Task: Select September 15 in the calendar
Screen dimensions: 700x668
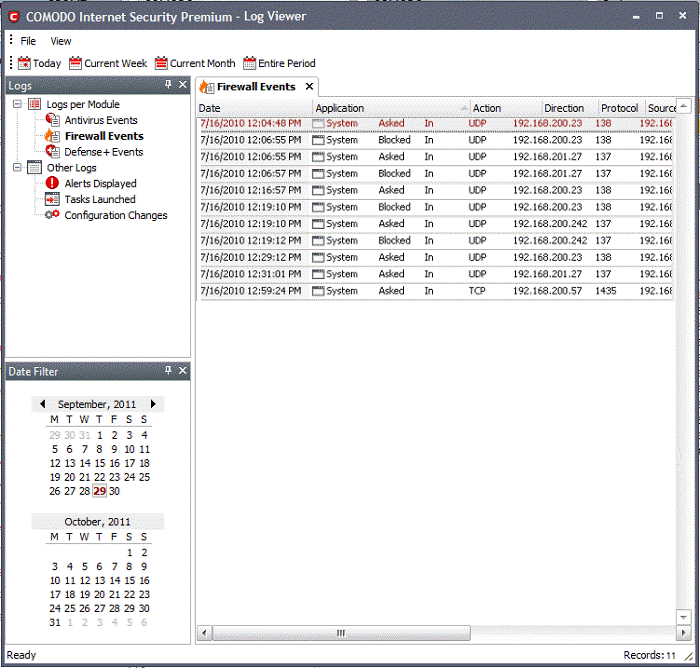Action: (100, 463)
